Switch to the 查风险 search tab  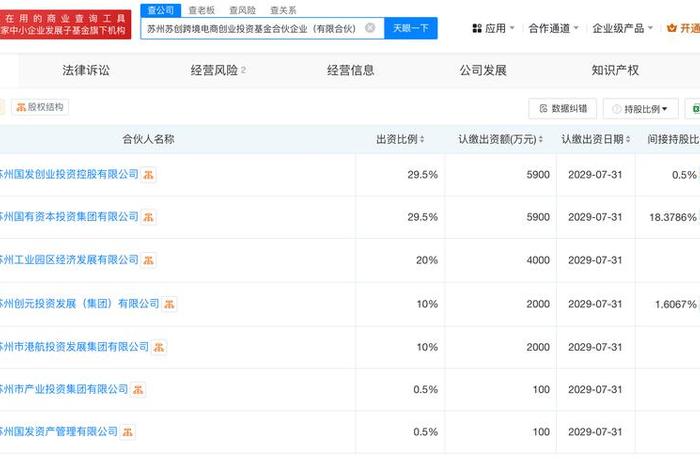tap(242, 10)
